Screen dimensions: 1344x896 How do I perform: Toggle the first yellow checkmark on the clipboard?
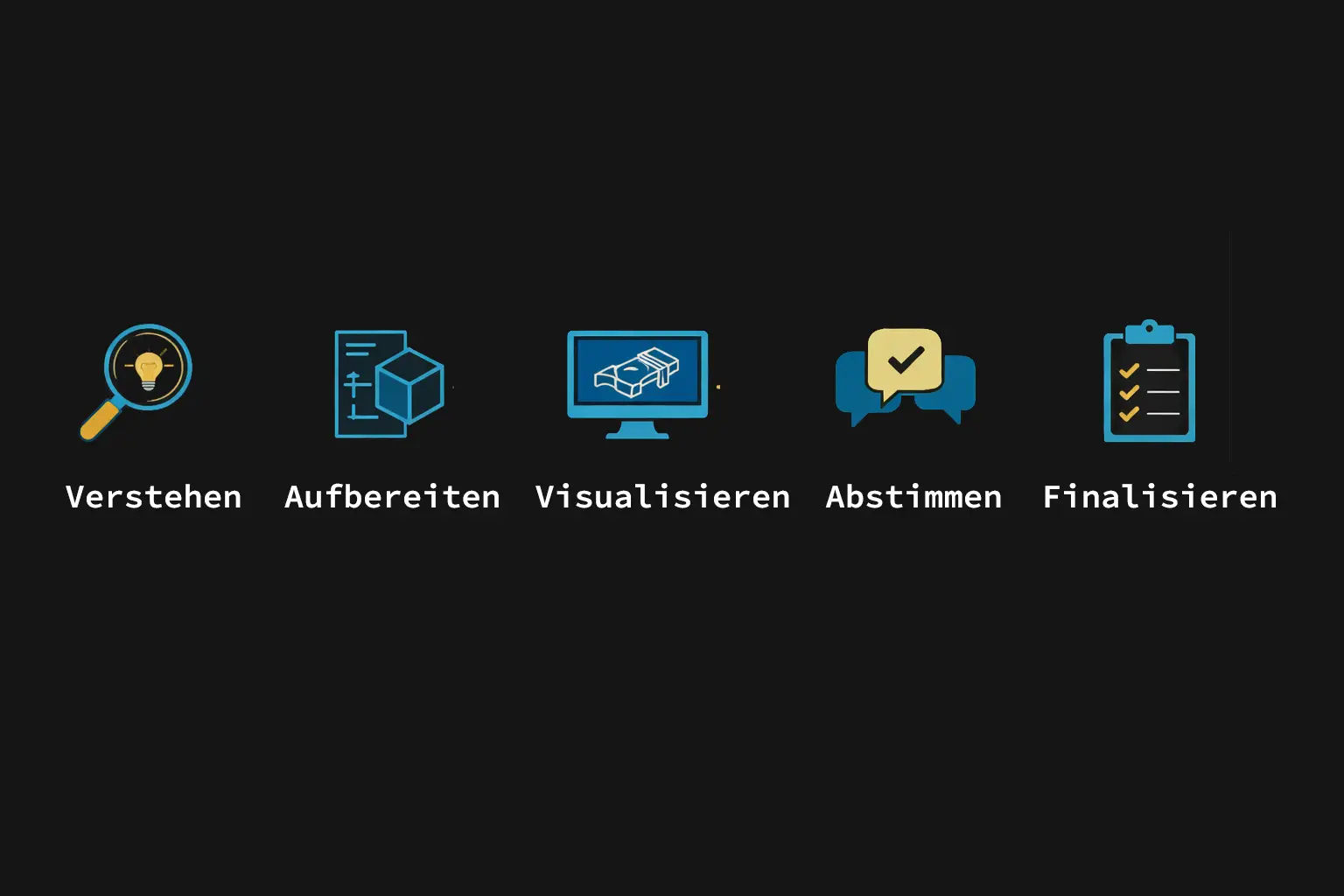(1130, 370)
